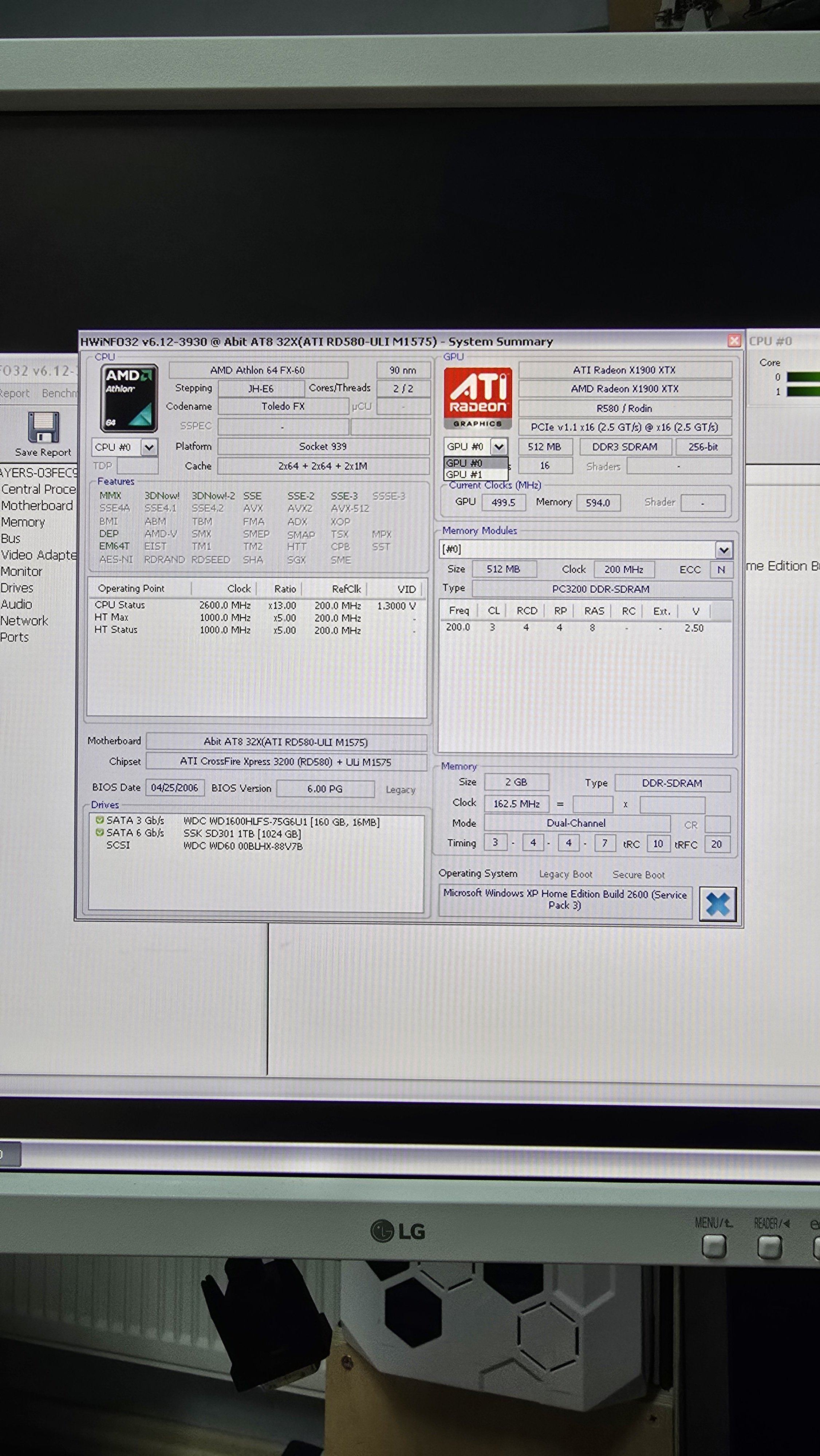This screenshot has height=1456, width=820.
Task: Expand the Memory Modules [#0] dropdown
Action: pyautogui.click(x=723, y=549)
